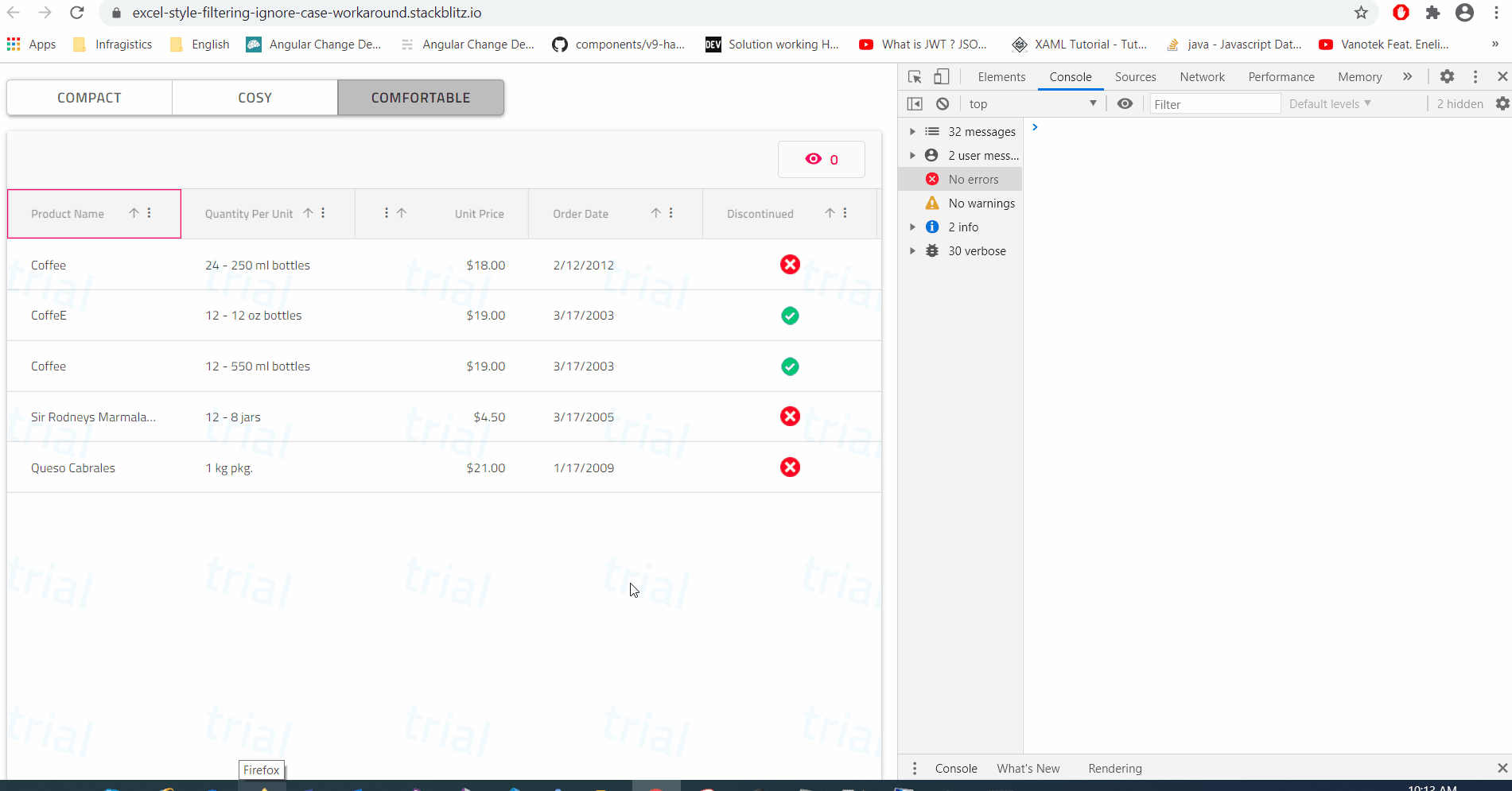The image size is (1512, 791).
Task: Show overflow bookmarks chevron
Action: click(x=1495, y=45)
